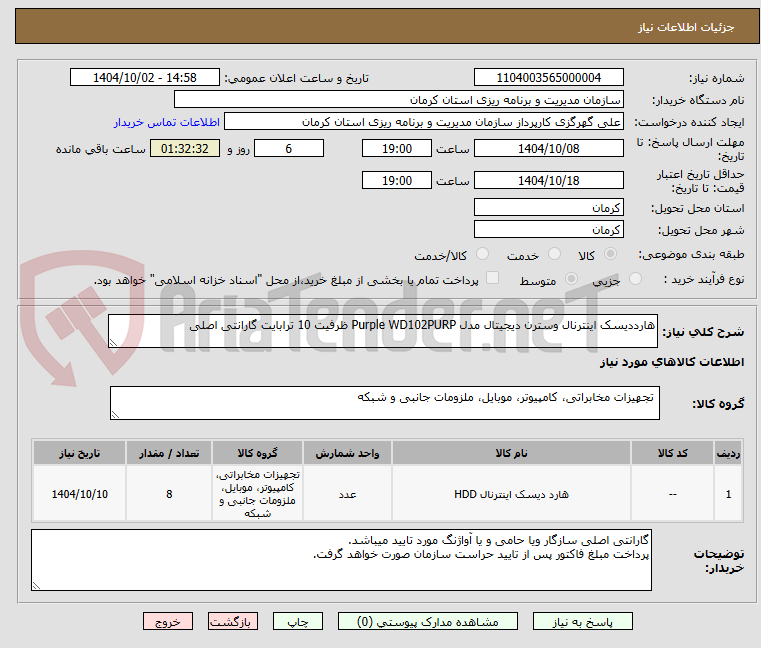761x648 pixels.
Task: Open مشاهده مدارک پیوستی (0) button
Action: tap(428, 621)
